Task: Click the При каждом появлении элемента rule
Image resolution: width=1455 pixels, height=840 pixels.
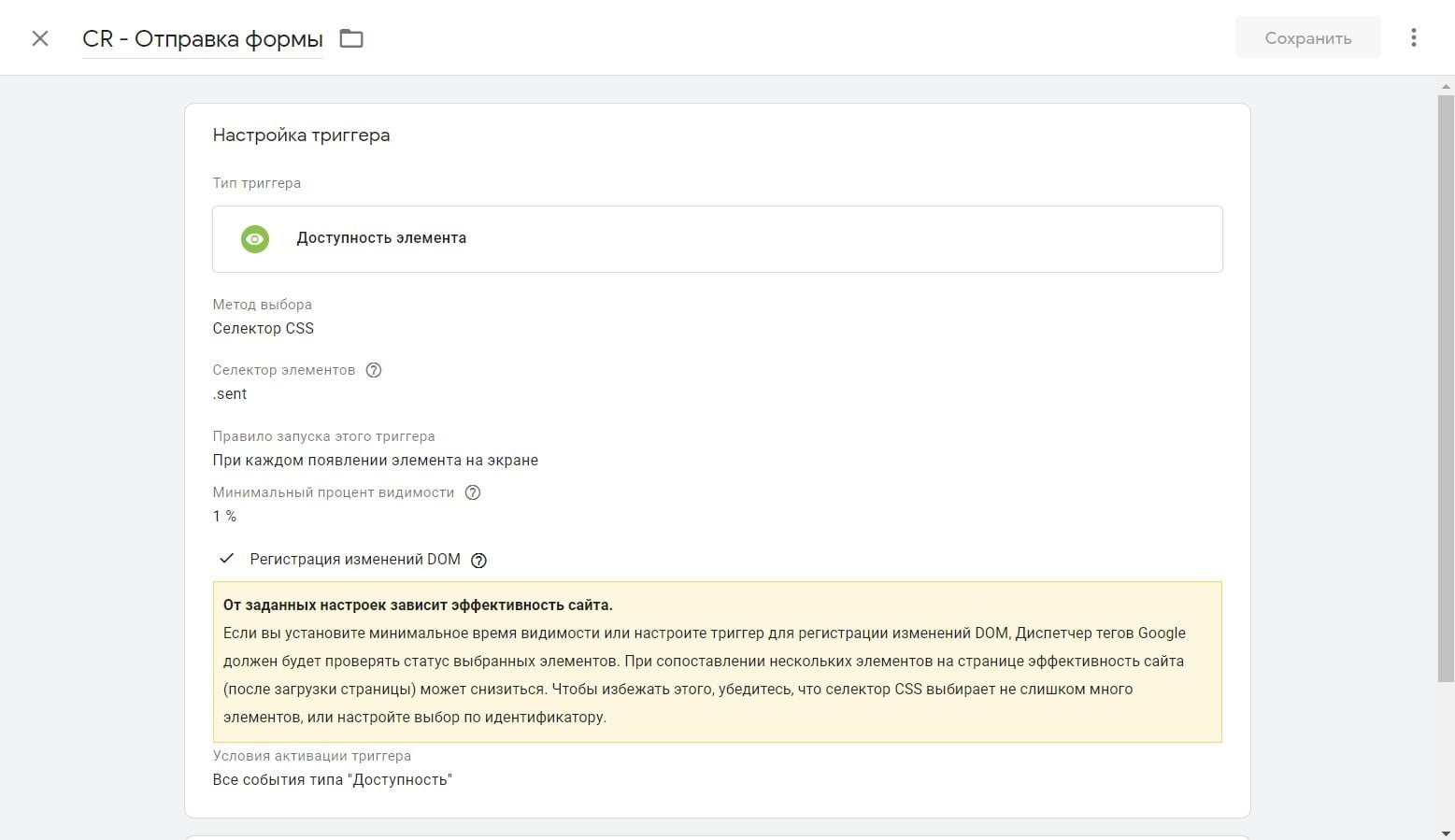Action: 375,460
